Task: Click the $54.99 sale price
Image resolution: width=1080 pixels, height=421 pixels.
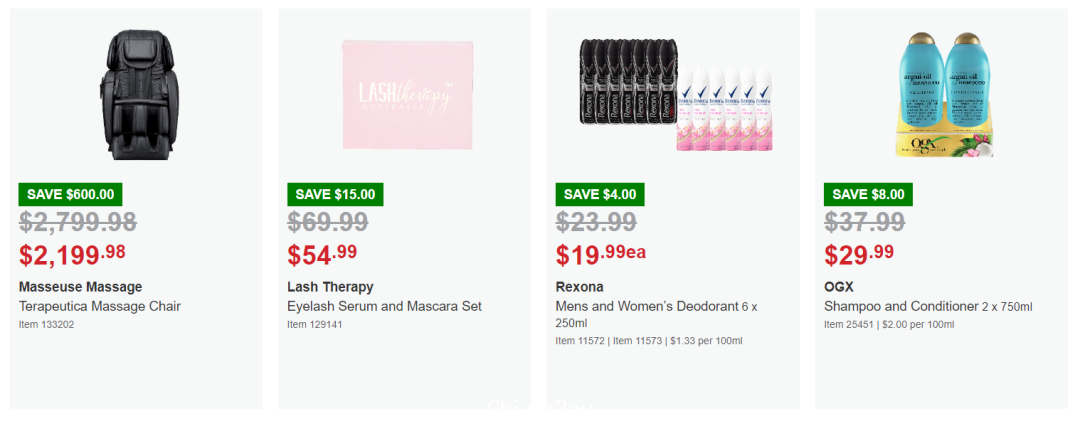Action: pyautogui.click(x=322, y=255)
